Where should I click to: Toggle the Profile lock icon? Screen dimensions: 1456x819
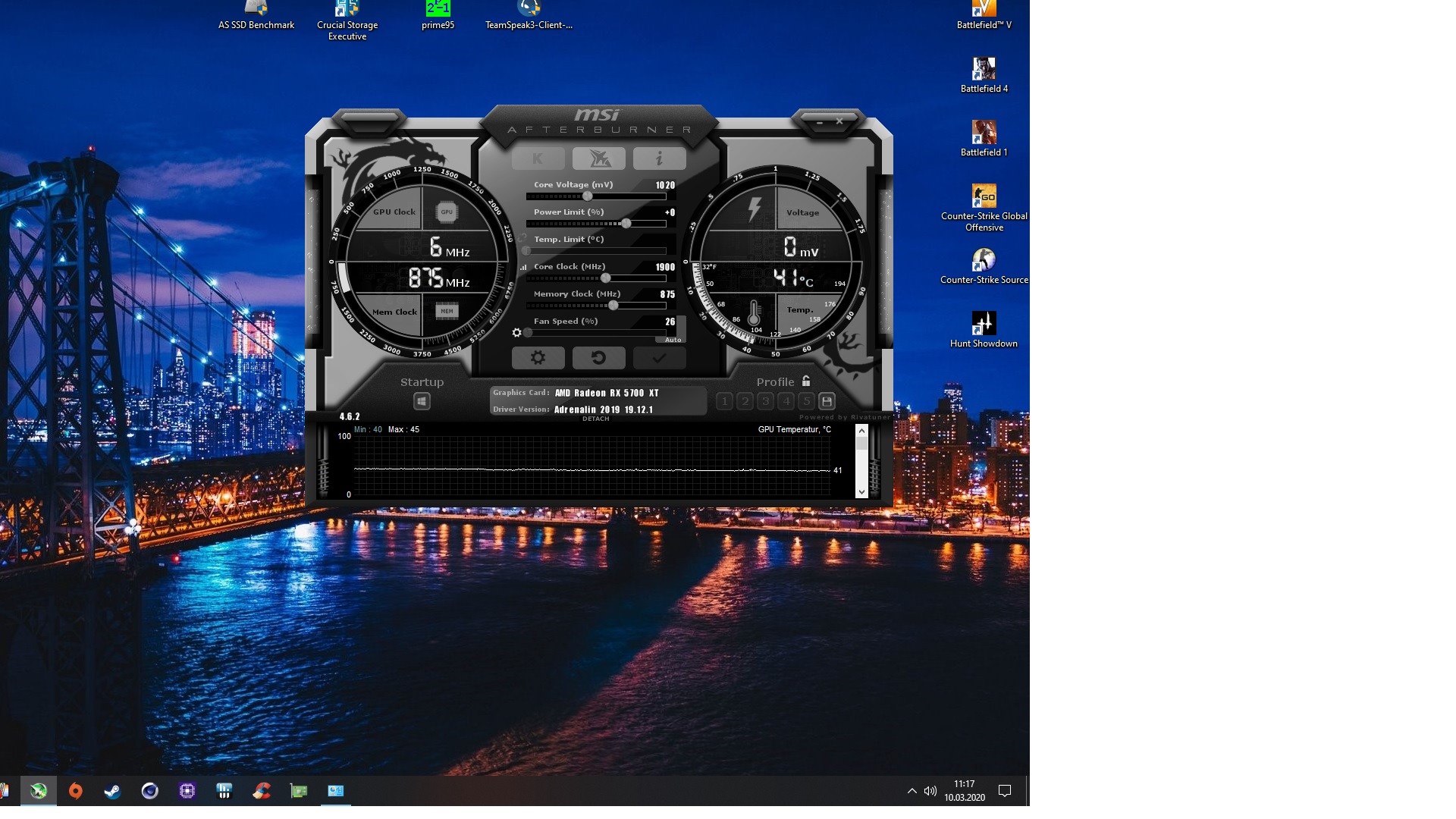coord(806,381)
